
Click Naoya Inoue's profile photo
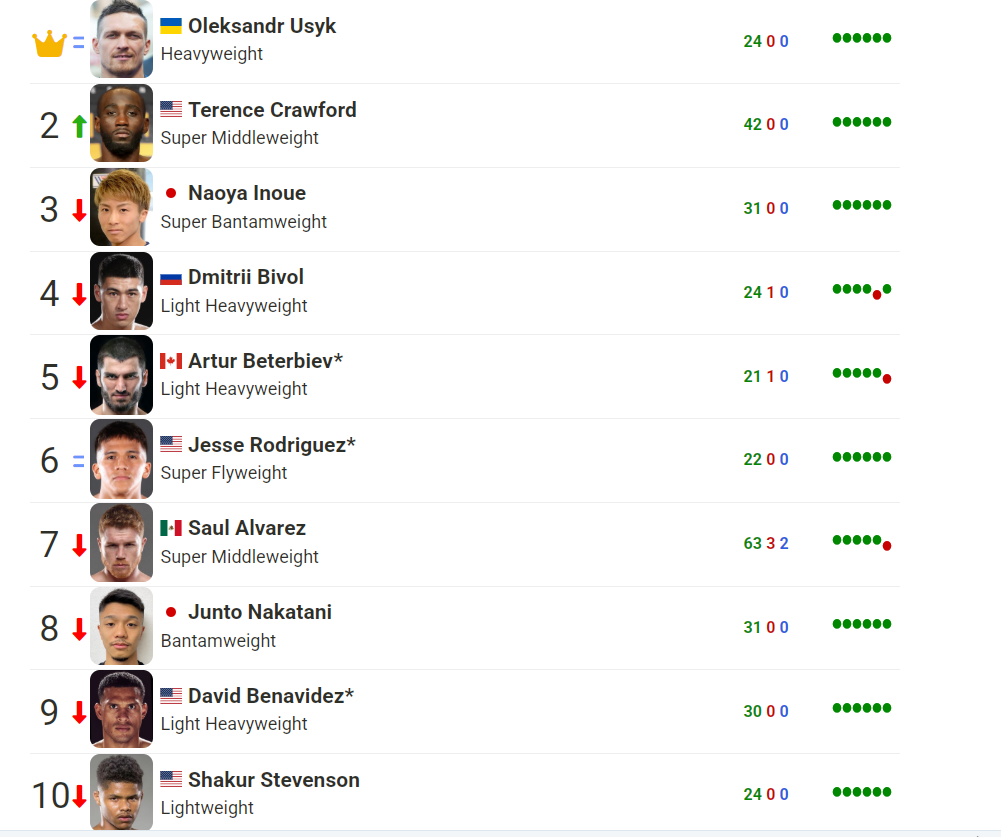(121, 208)
